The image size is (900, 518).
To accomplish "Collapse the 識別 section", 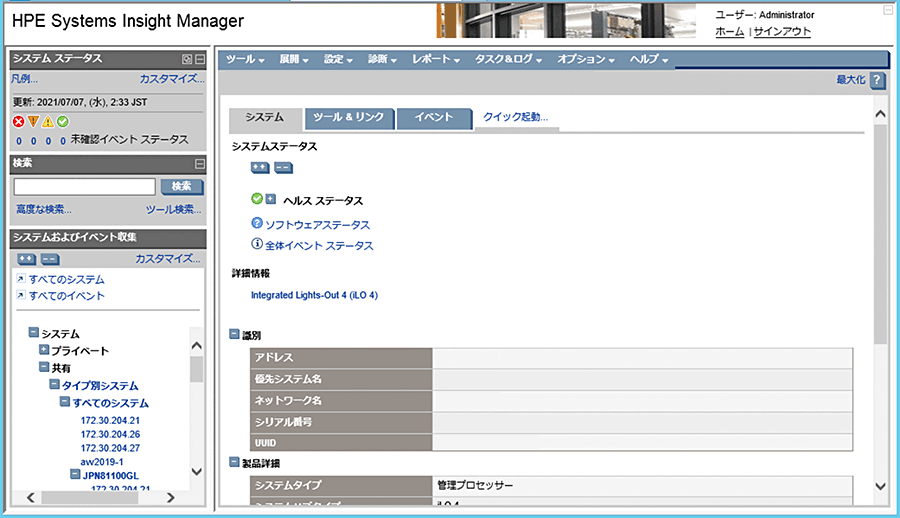I will [234, 334].
